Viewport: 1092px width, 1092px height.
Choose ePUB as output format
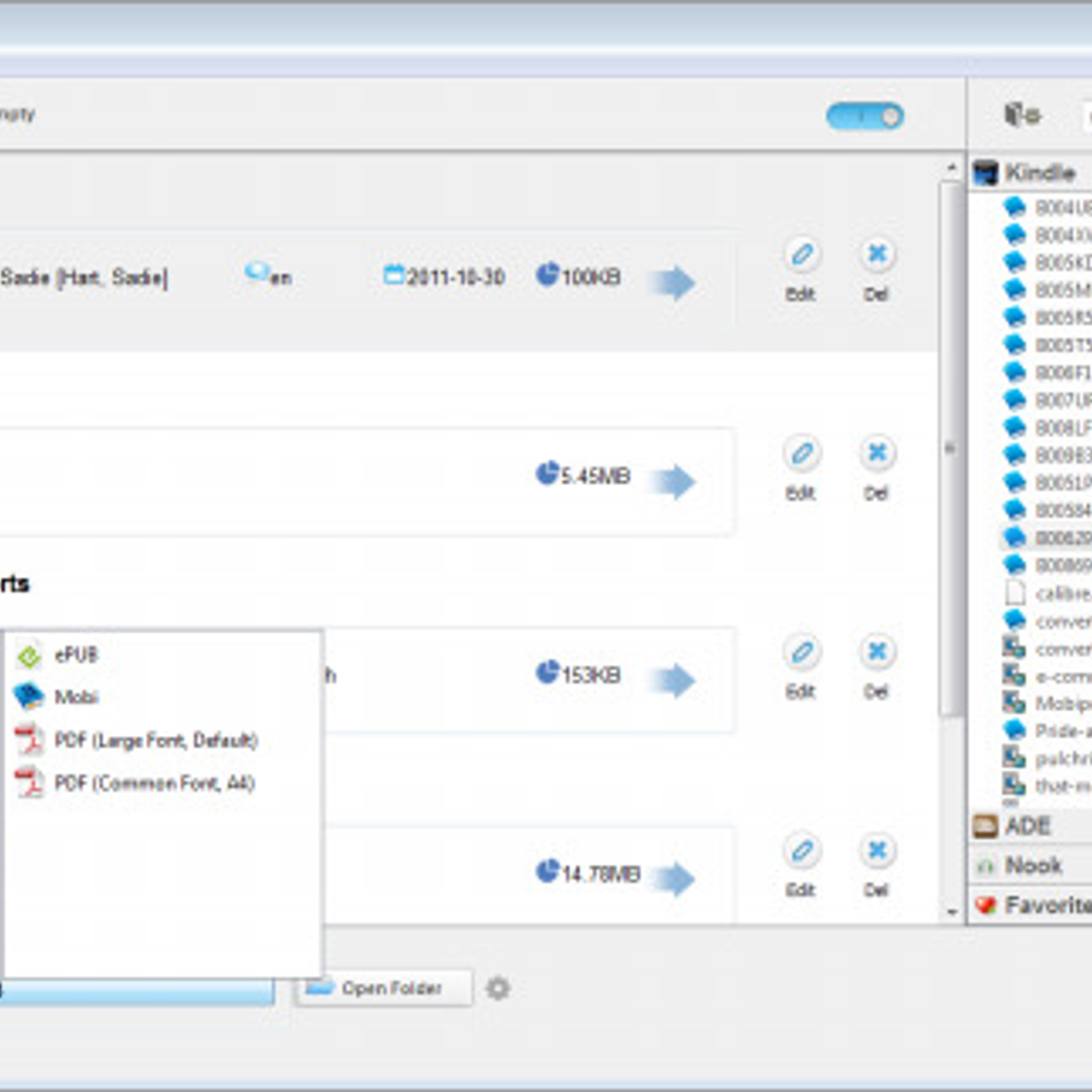click(162, 655)
